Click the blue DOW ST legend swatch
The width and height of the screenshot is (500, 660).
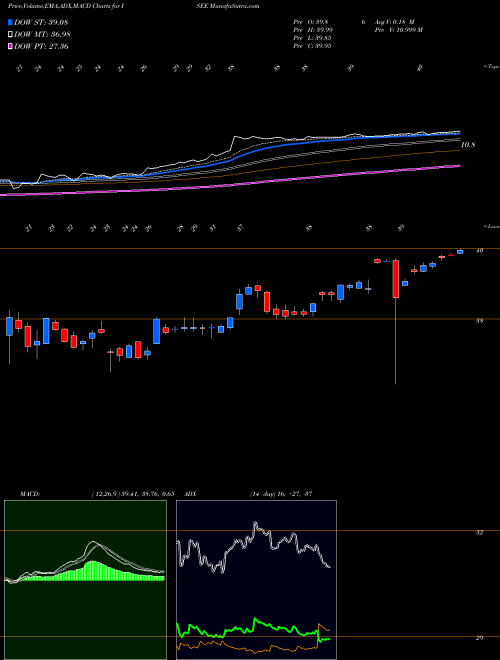point(11,22)
